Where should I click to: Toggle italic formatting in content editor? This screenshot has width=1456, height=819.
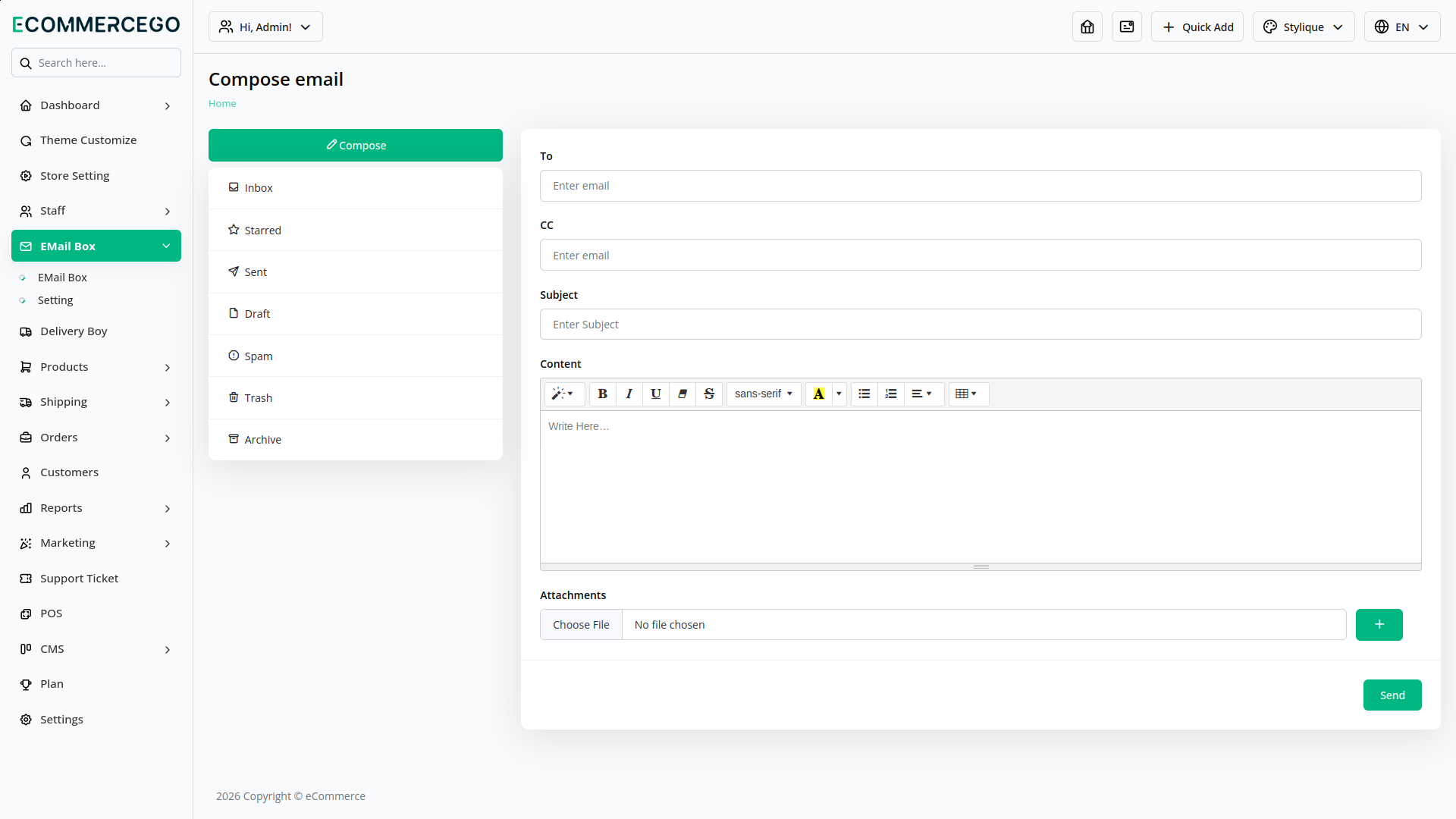tap(629, 394)
